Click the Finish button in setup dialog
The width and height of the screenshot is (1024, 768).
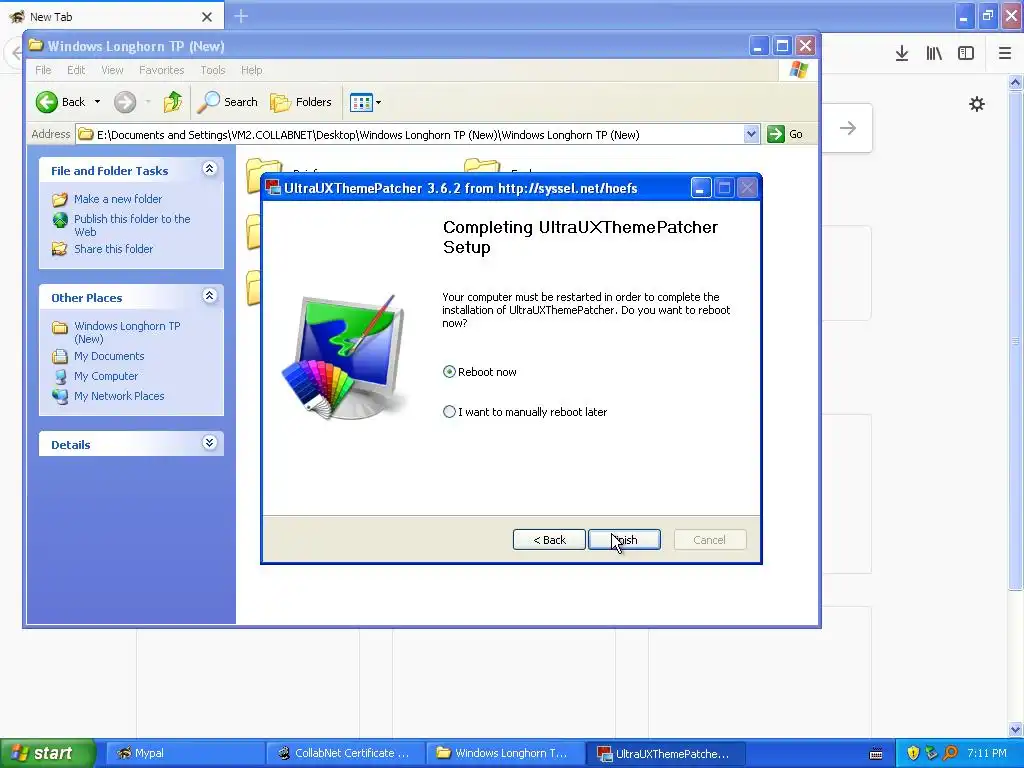pyautogui.click(x=624, y=540)
